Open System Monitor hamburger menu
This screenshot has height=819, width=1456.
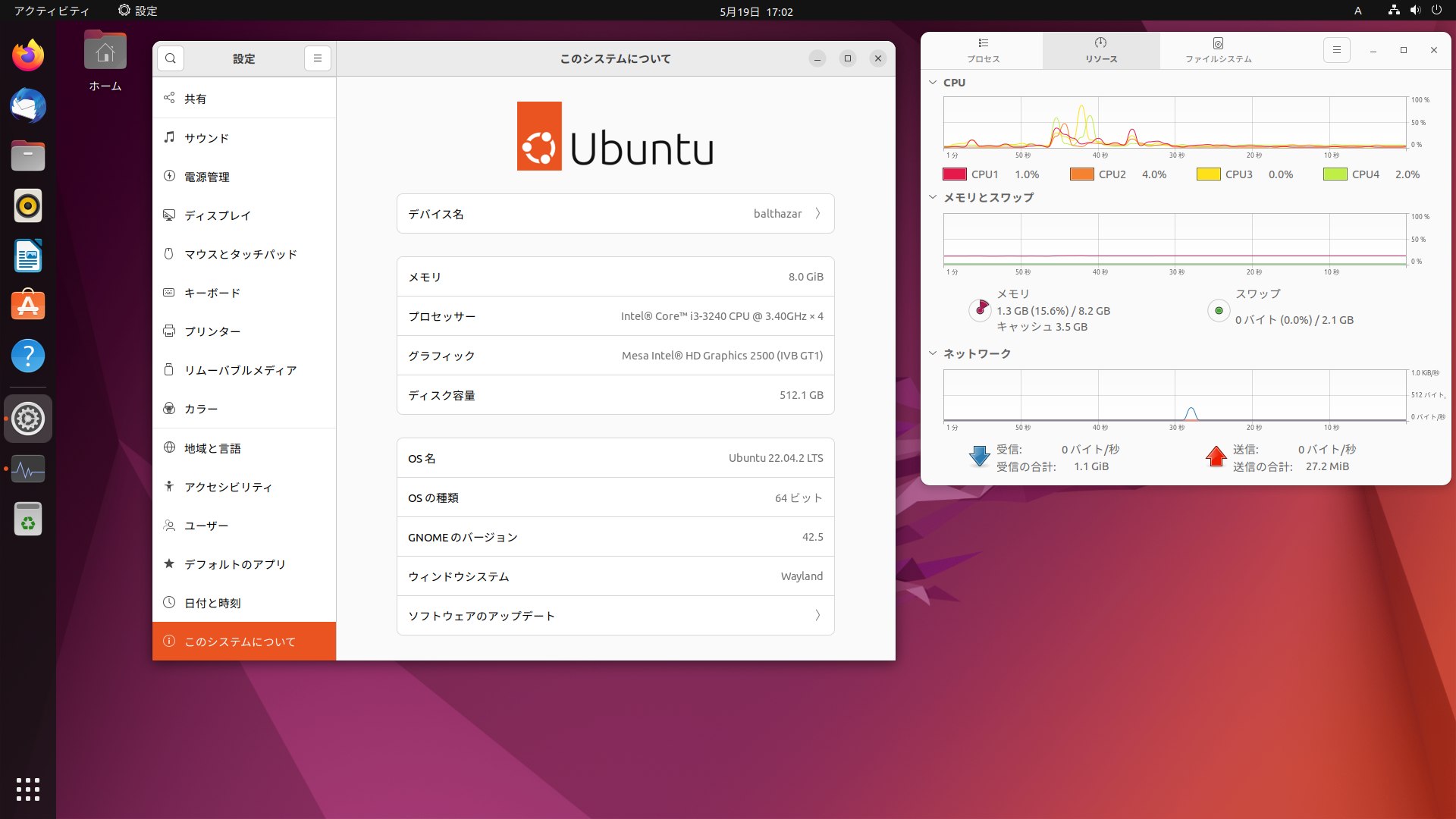pos(1337,50)
